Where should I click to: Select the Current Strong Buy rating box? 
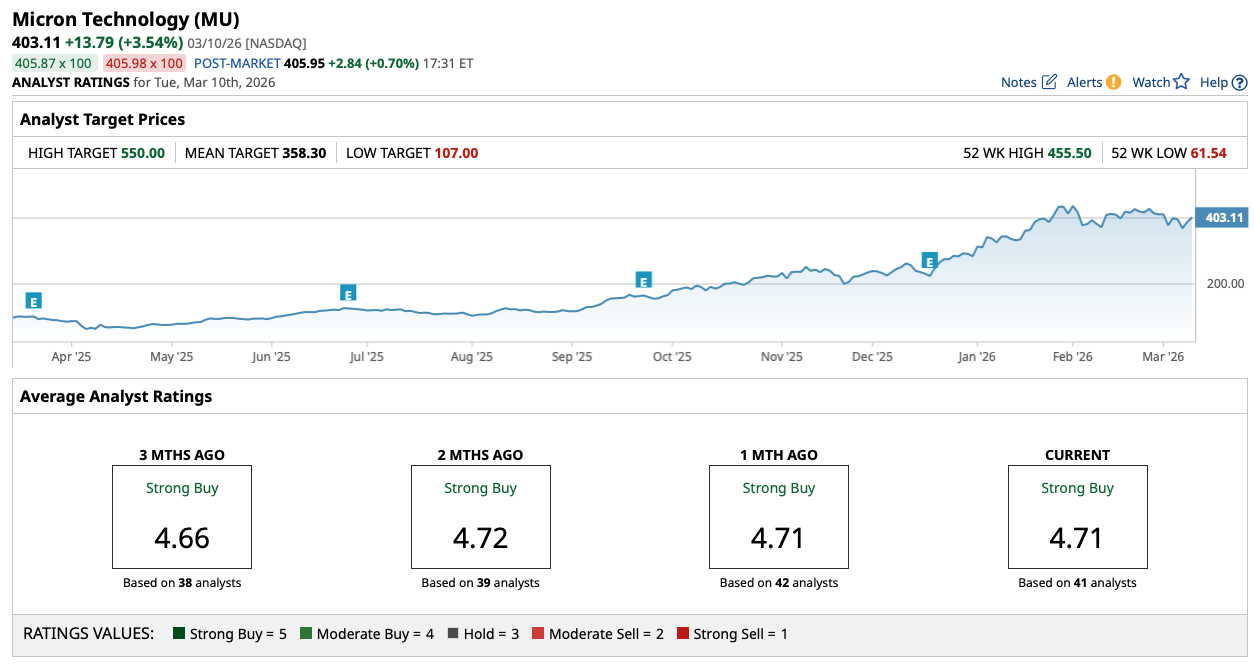[1077, 517]
